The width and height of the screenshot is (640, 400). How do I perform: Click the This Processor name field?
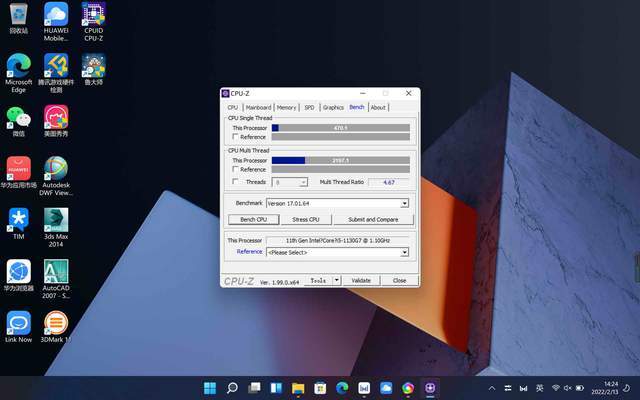338,240
